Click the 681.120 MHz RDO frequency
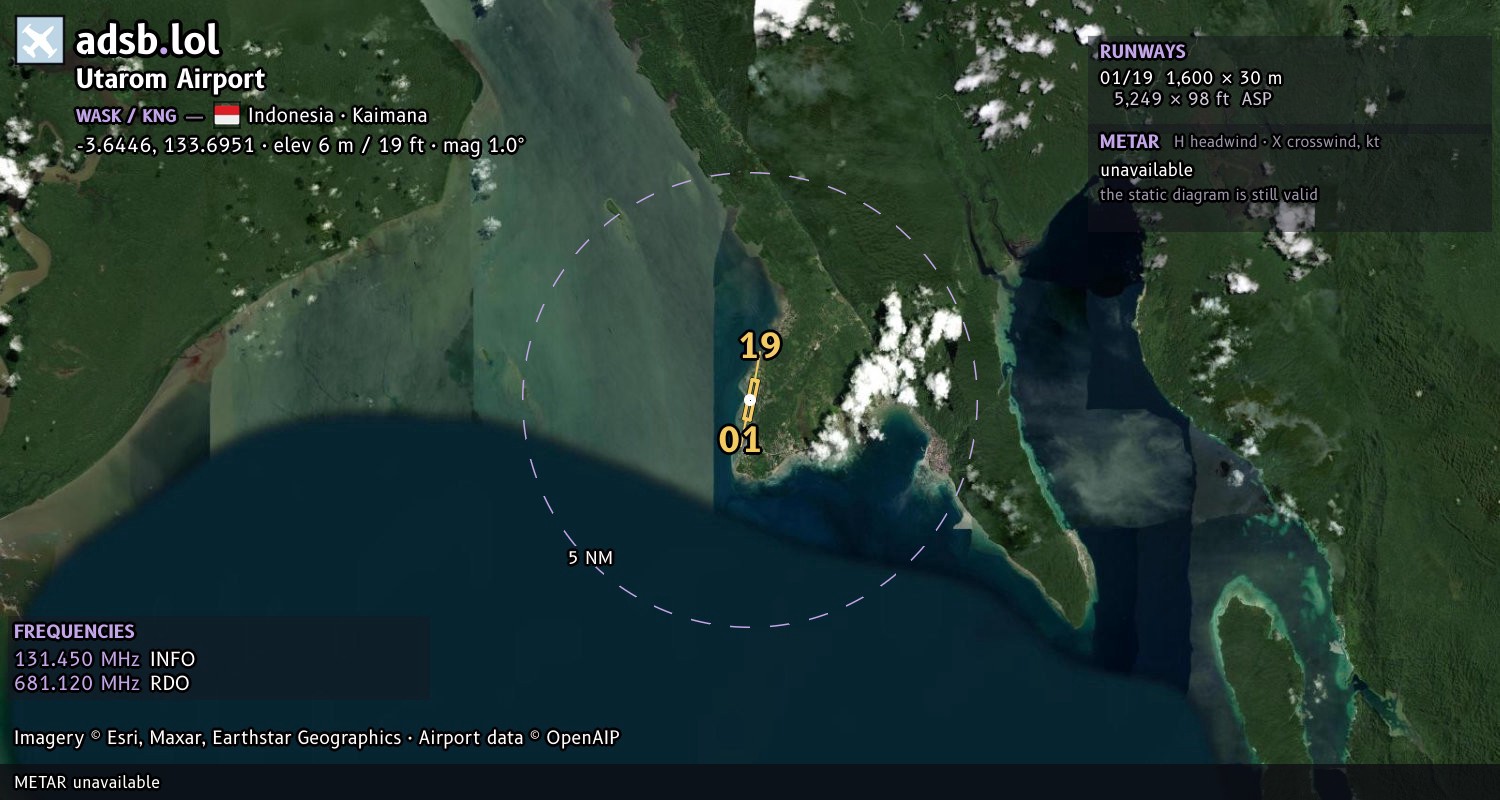1500x800 pixels. coord(102,684)
